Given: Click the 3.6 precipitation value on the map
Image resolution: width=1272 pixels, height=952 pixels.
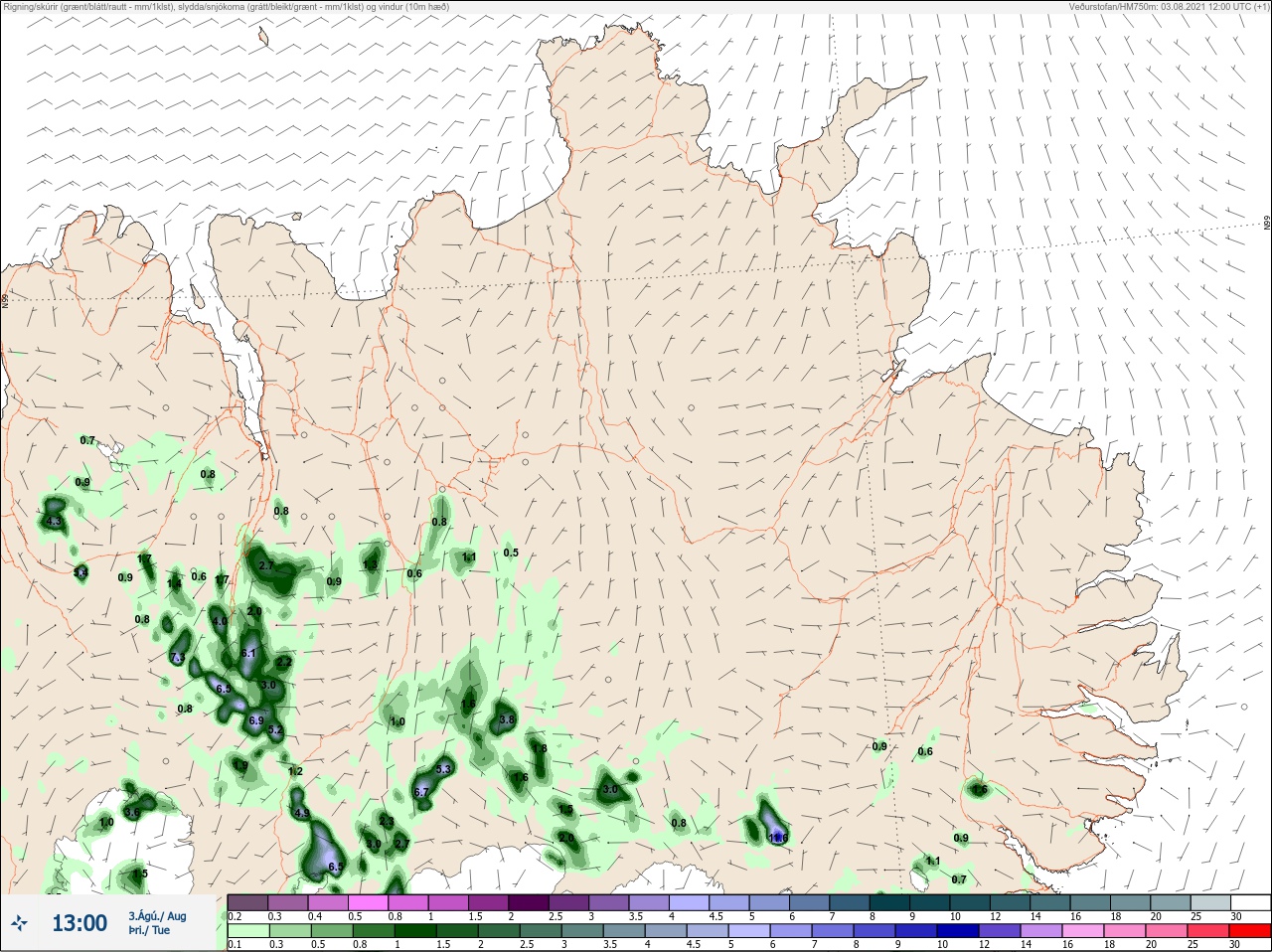Looking at the screenshot, I should 132,813.
